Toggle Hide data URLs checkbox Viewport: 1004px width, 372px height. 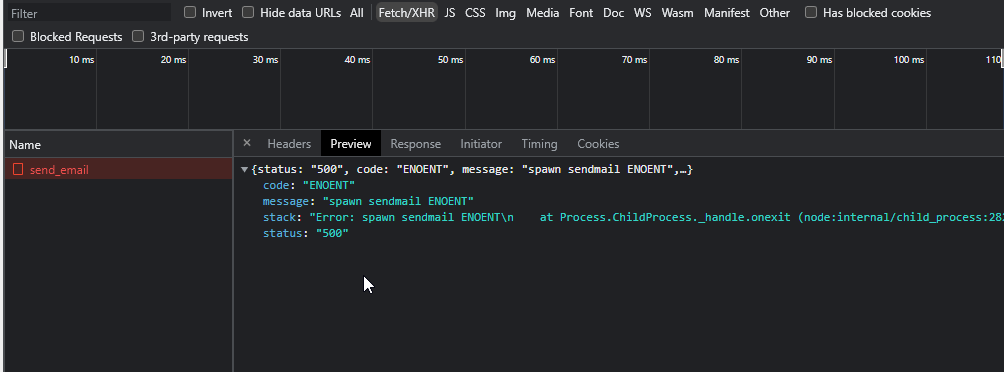coord(248,12)
